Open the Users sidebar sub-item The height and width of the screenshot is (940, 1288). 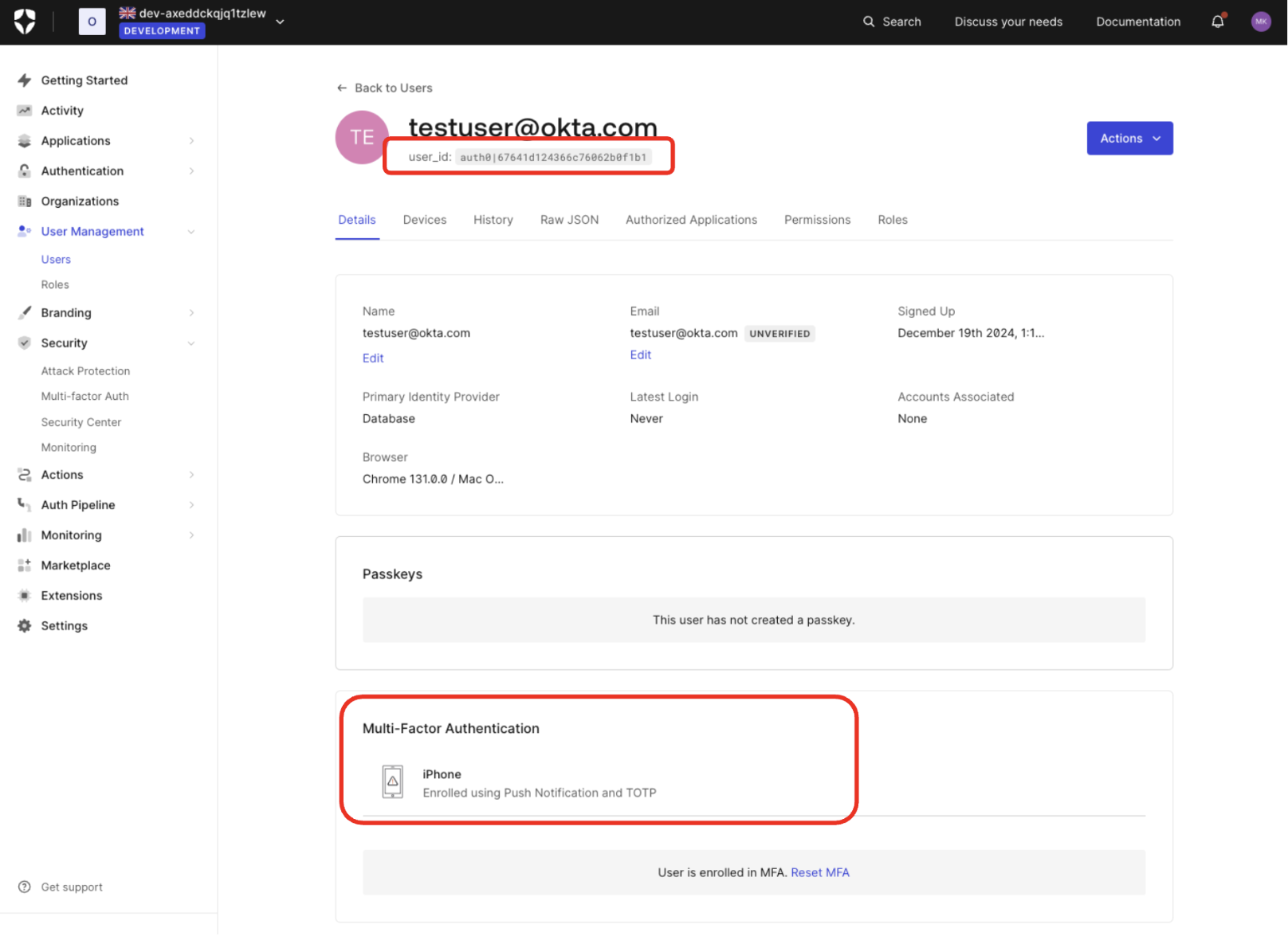click(56, 260)
